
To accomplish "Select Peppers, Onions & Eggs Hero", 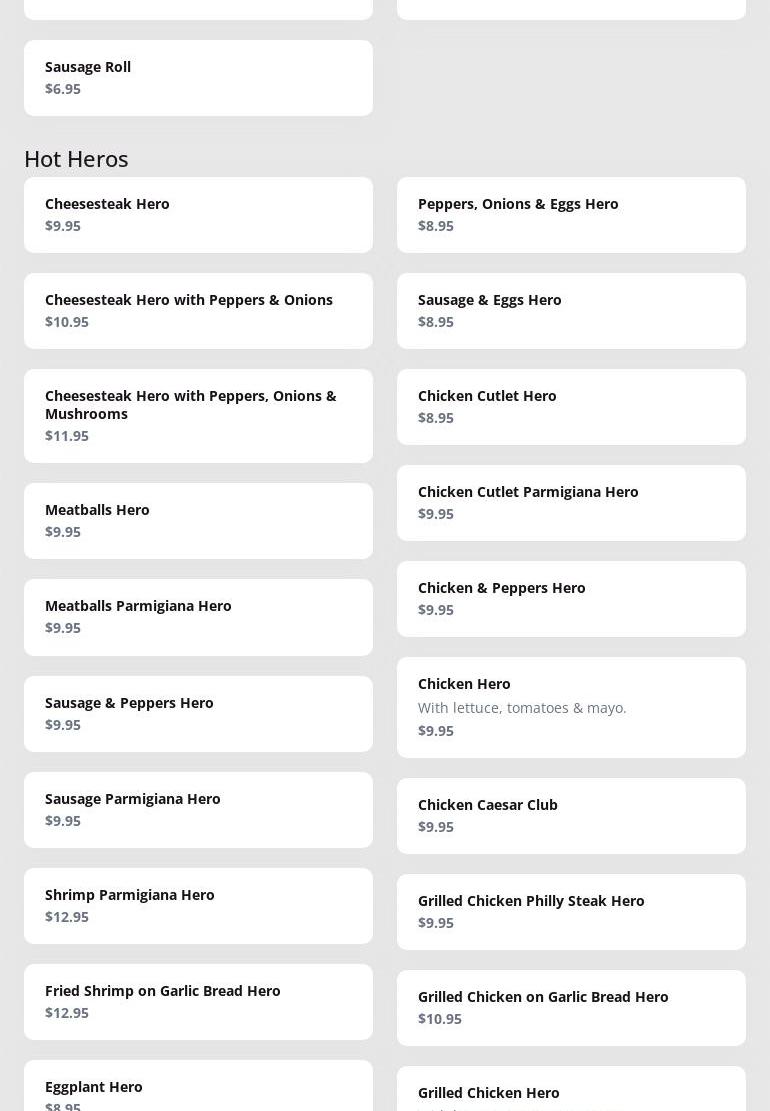I will (x=571, y=215).
